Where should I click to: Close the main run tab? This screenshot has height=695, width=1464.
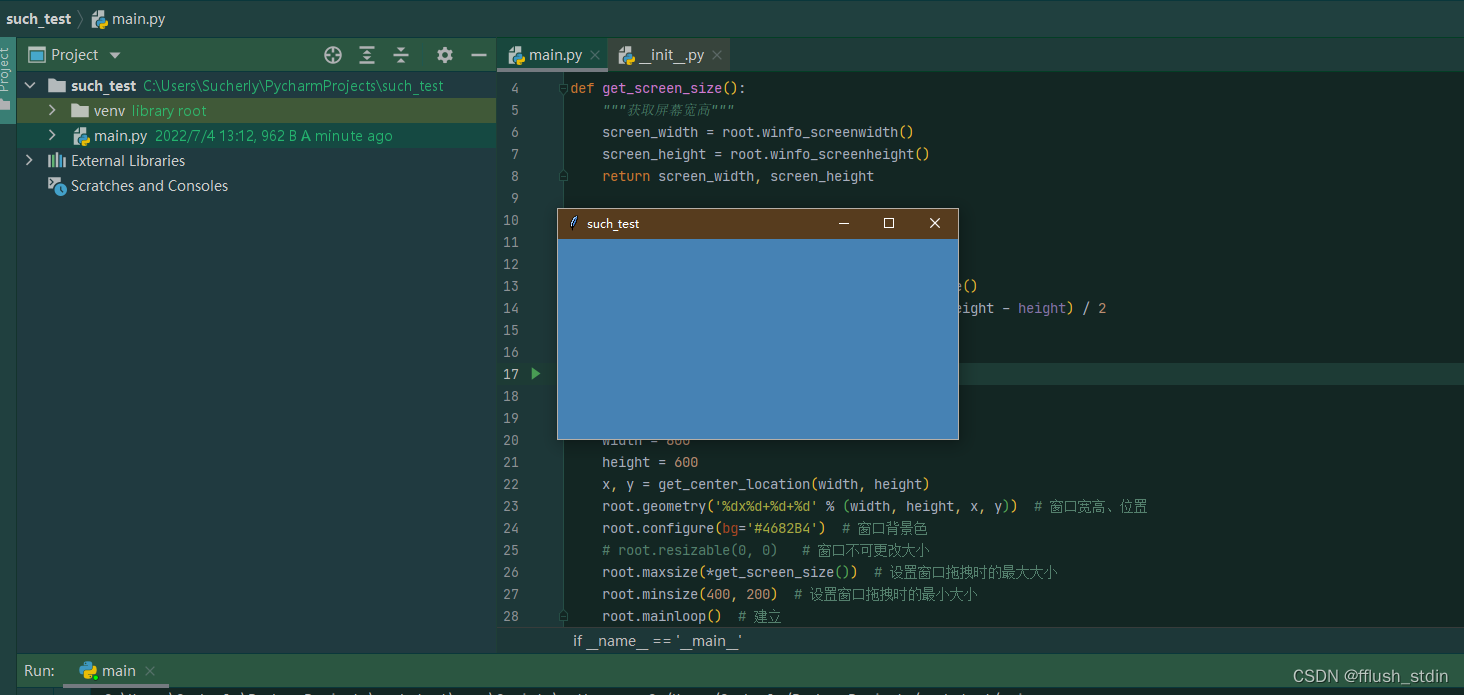coord(150,671)
